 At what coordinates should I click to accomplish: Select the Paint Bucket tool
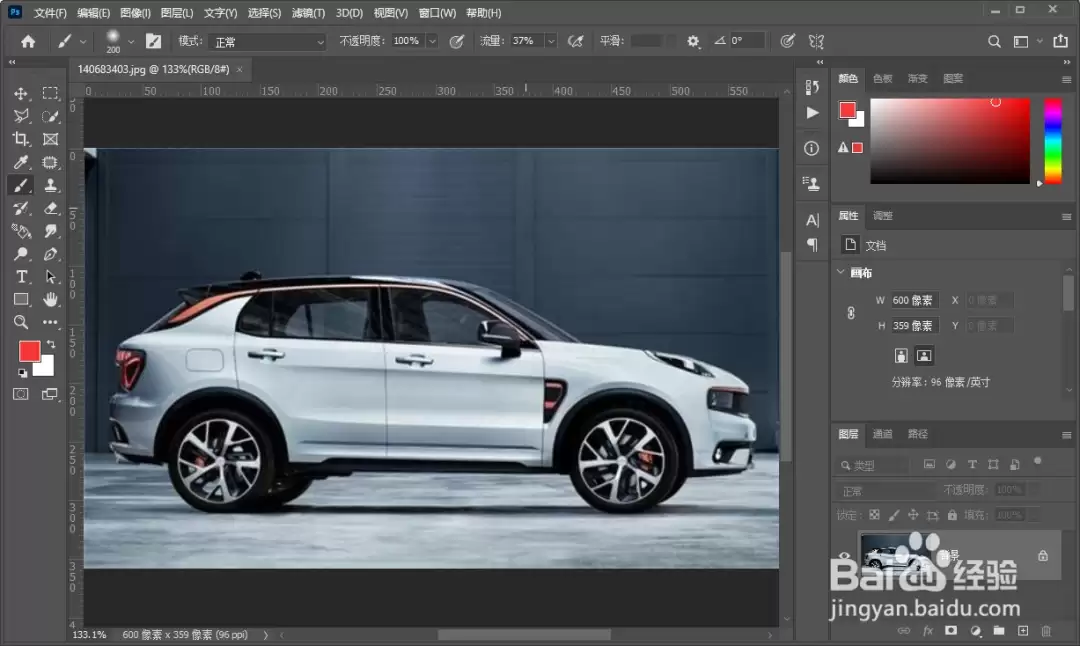click(x=21, y=231)
